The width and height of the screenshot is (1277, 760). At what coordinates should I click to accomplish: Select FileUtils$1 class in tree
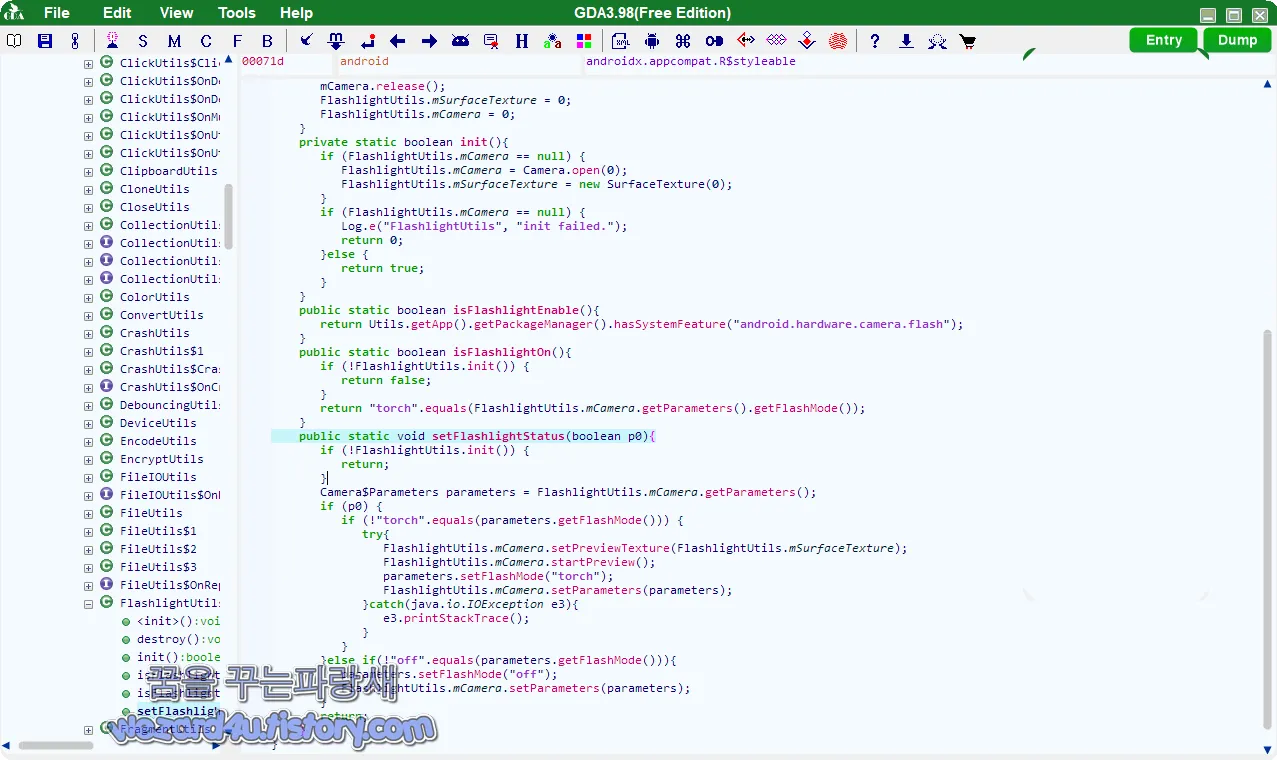(x=158, y=531)
